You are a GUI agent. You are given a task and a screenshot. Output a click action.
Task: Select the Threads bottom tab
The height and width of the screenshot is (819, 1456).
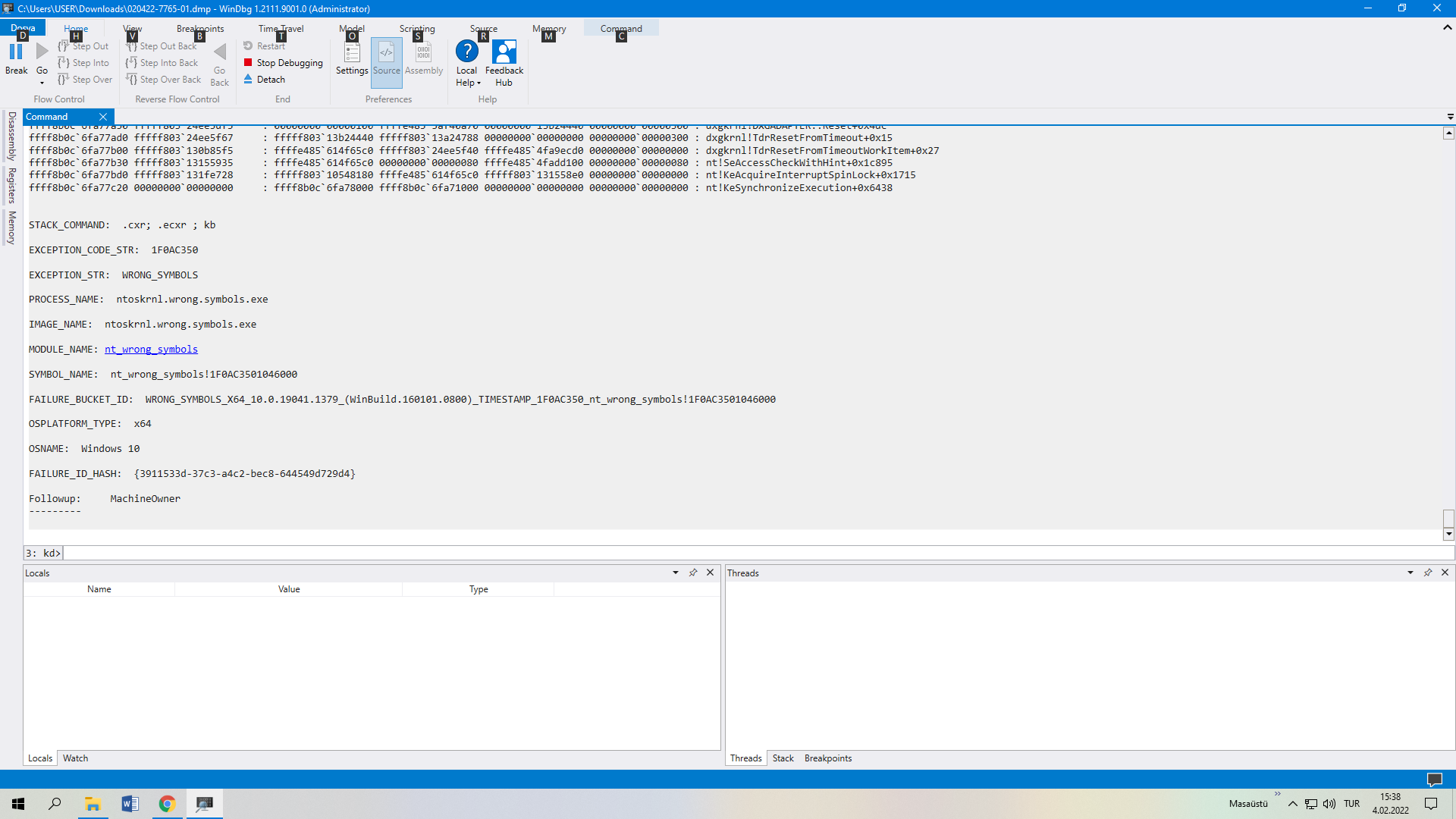(x=745, y=758)
